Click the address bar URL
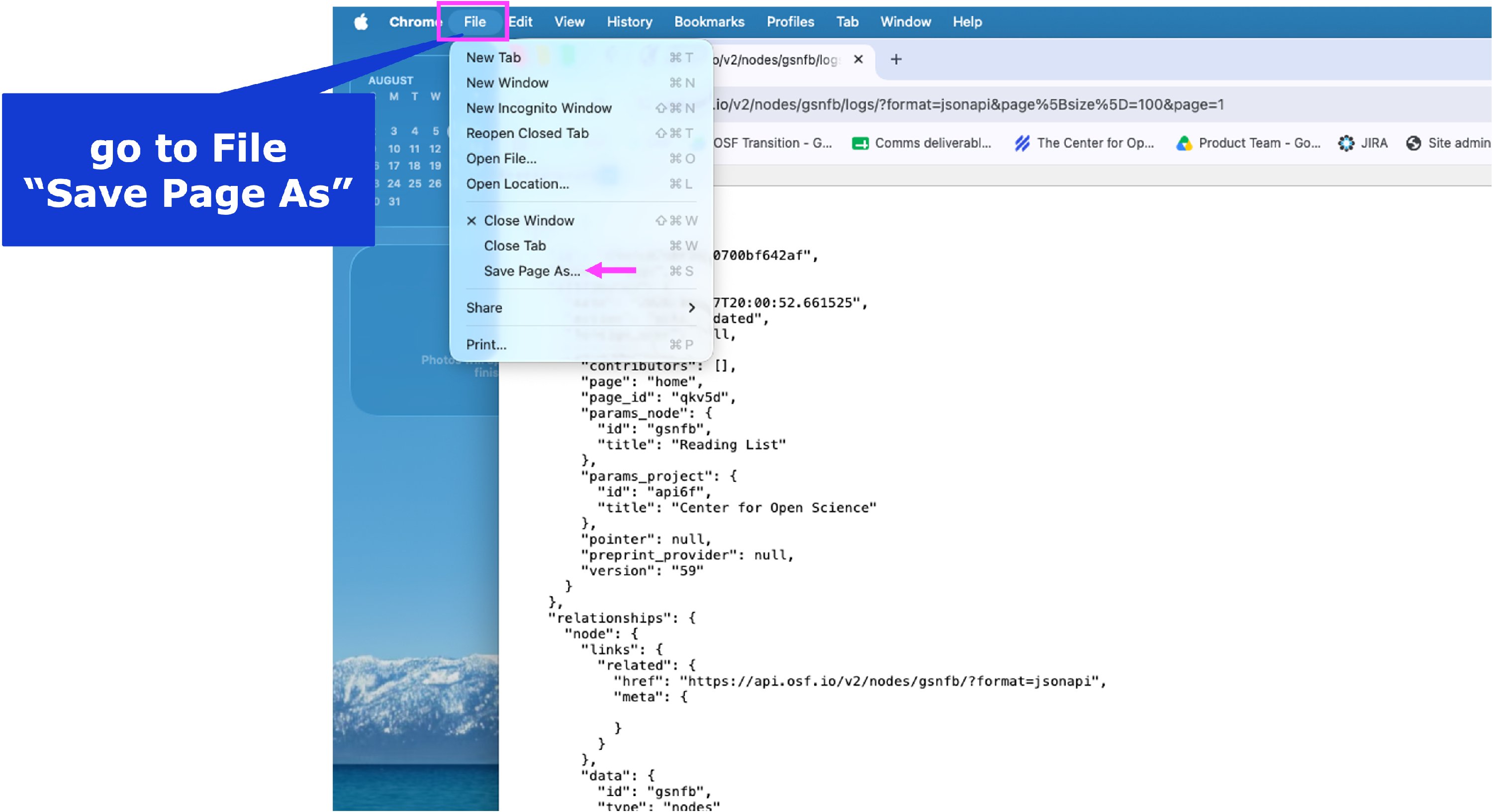The width and height of the screenshot is (1492, 812). 968,105
